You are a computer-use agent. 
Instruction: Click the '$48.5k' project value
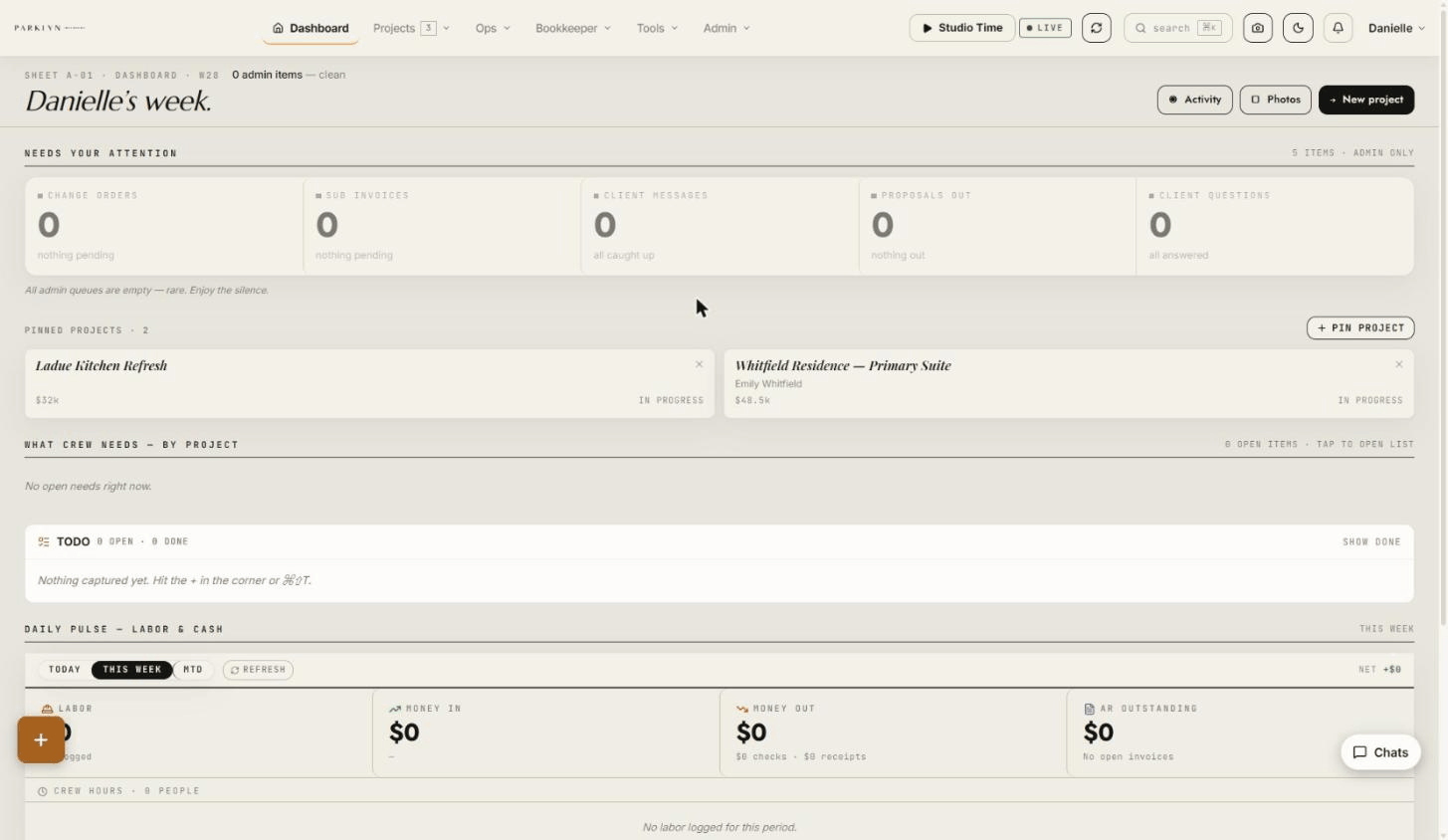(x=752, y=400)
